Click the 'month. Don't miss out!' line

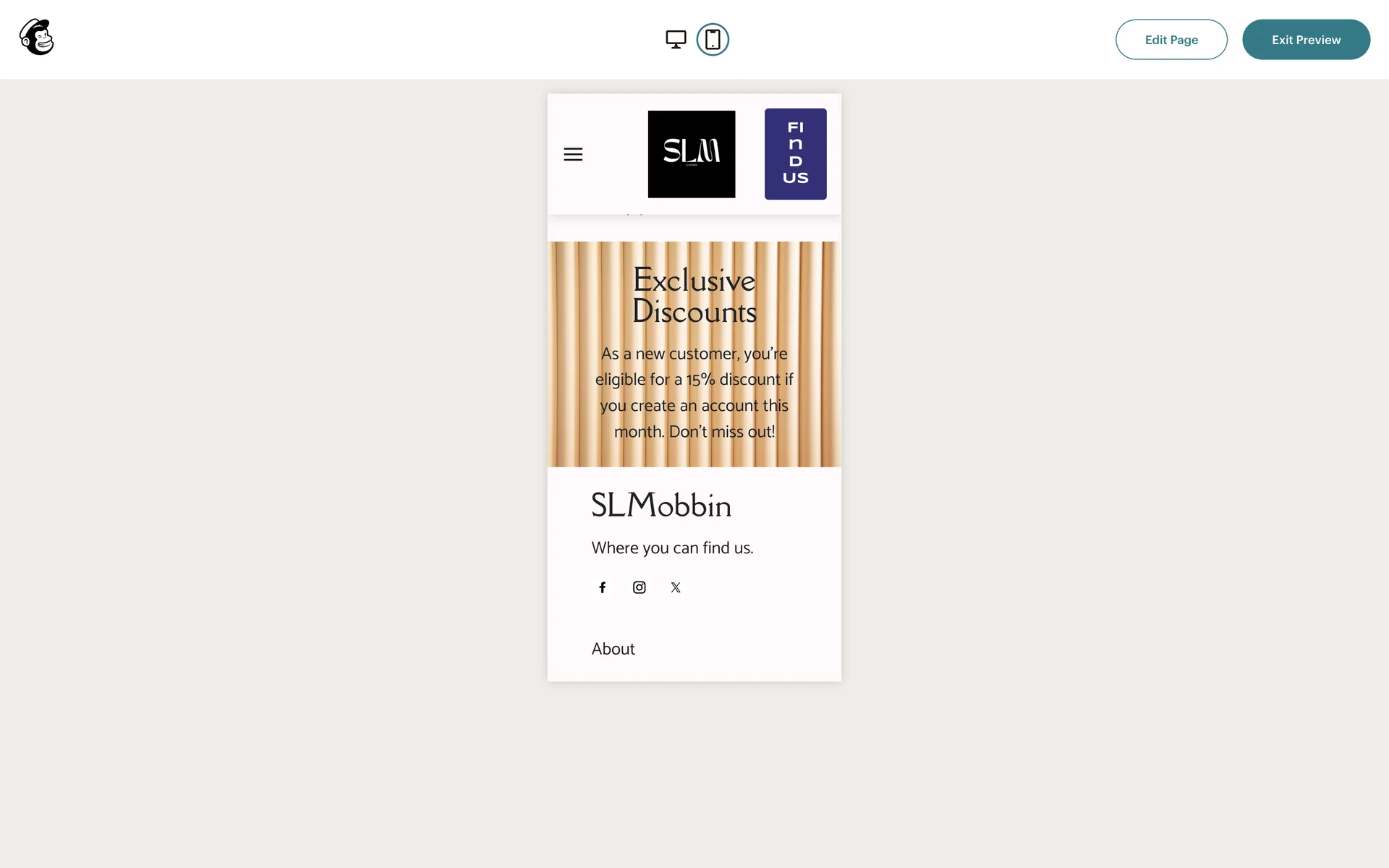(x=694, y=432)
